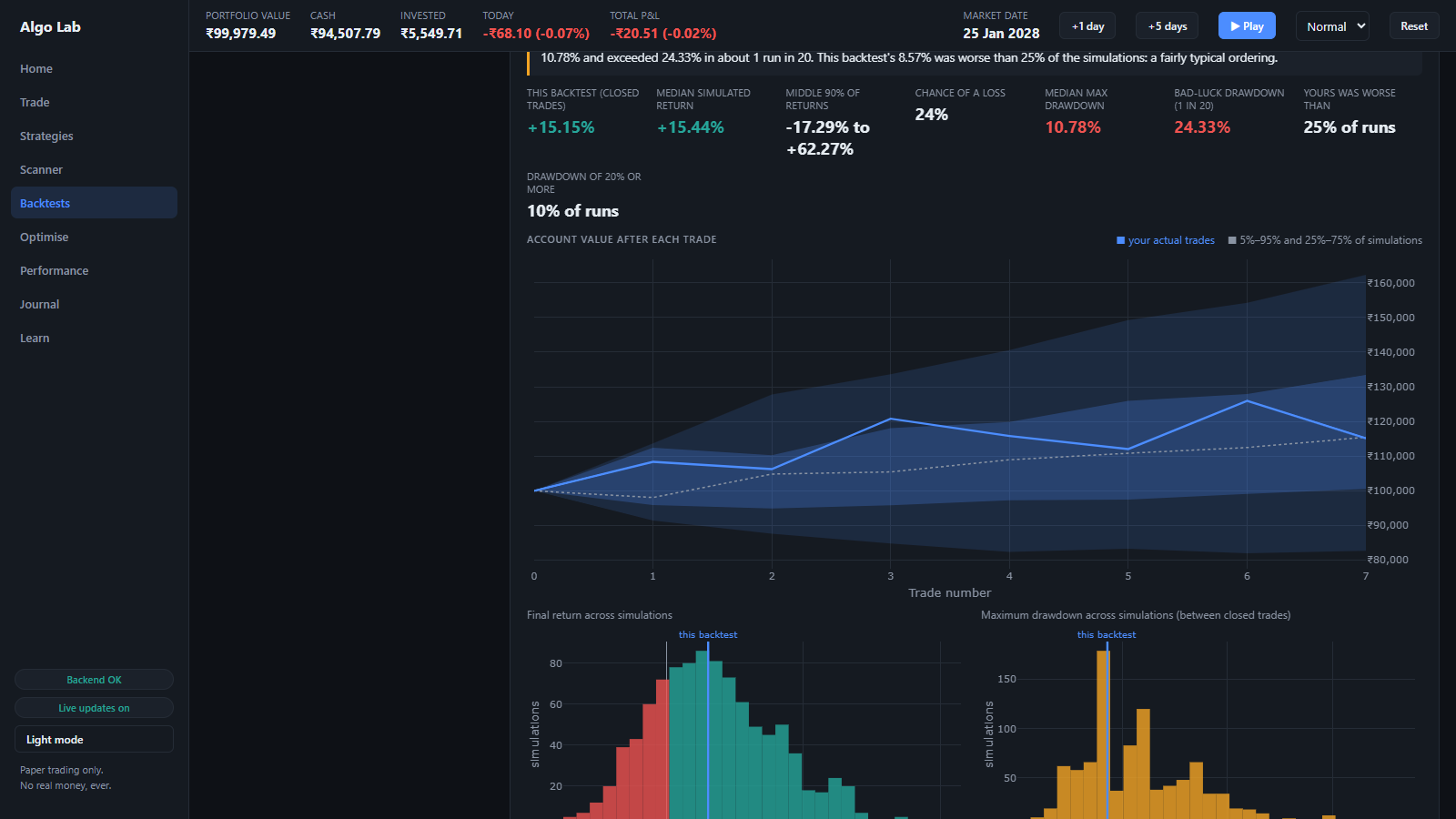This screenshot has width=1456, height=819.
Task: Advance the market by +5 days
Action: (x=1168, y=26)
